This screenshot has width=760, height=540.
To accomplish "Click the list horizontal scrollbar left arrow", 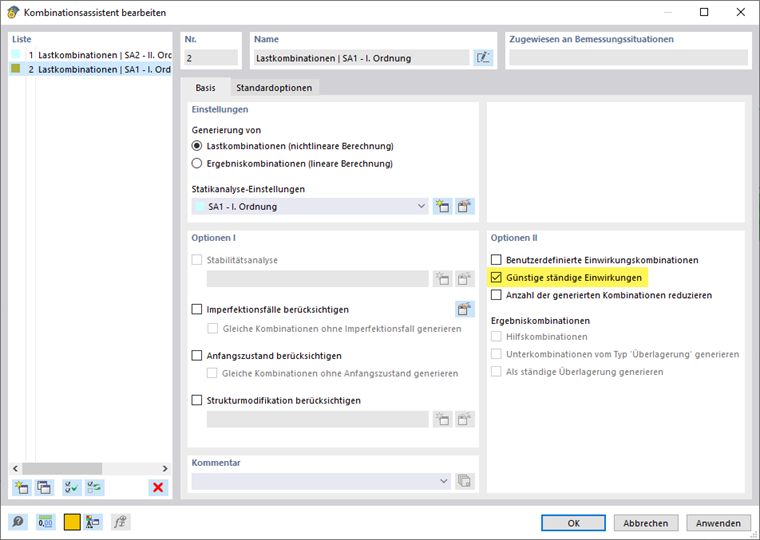I will [16, 469].
